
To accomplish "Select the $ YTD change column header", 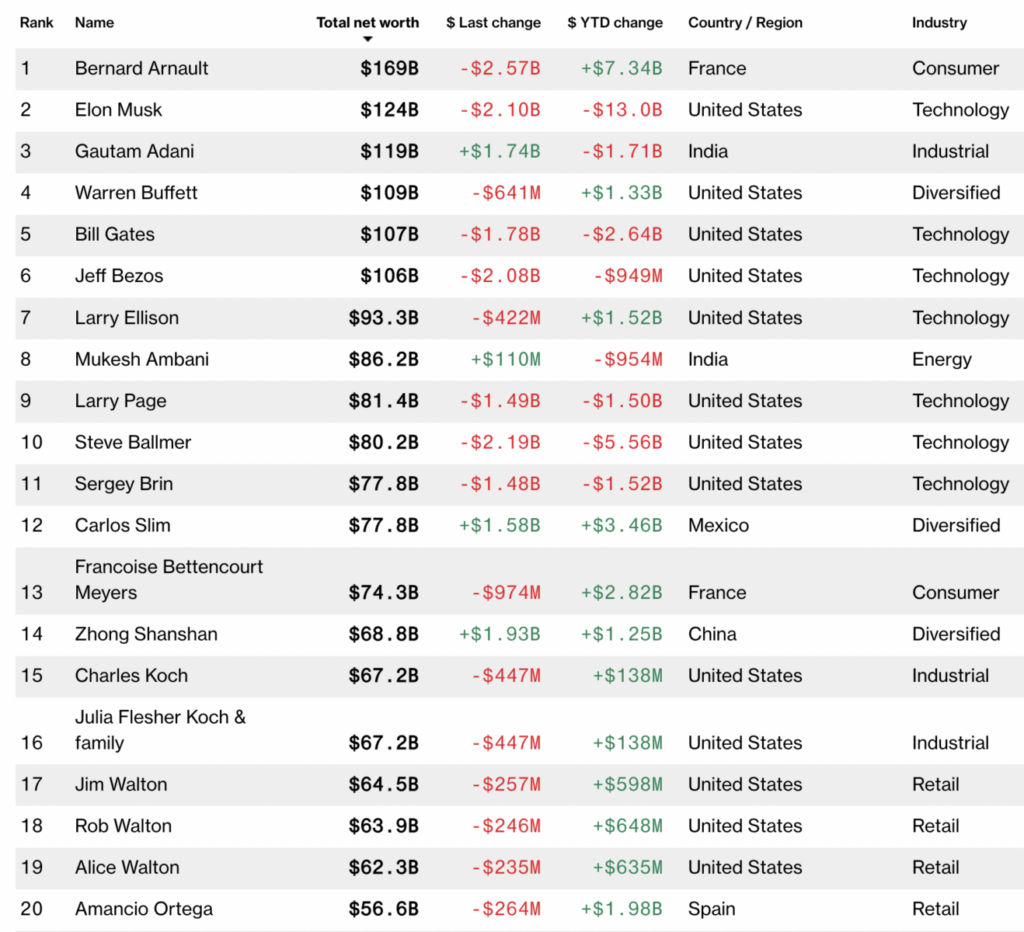I will (614, 22).
